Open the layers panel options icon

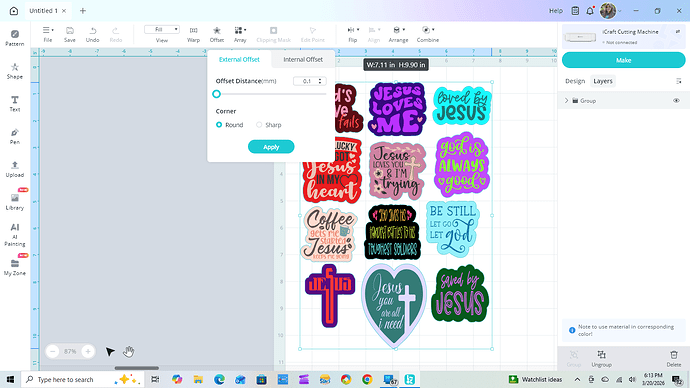click(679, 81)
